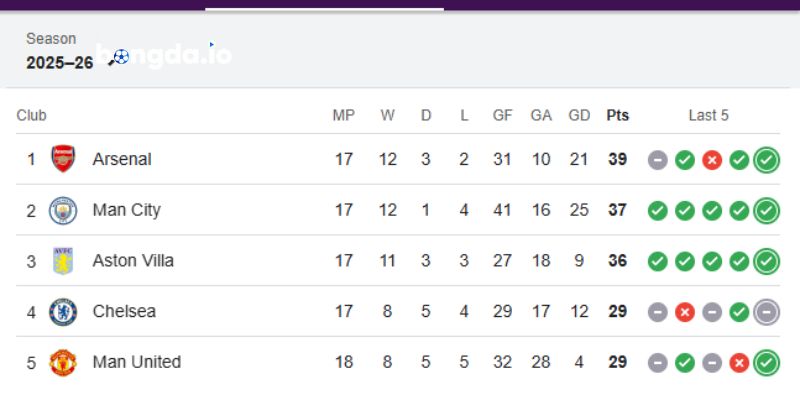Click Arsenal's circled latest win icon

point(767,160)
